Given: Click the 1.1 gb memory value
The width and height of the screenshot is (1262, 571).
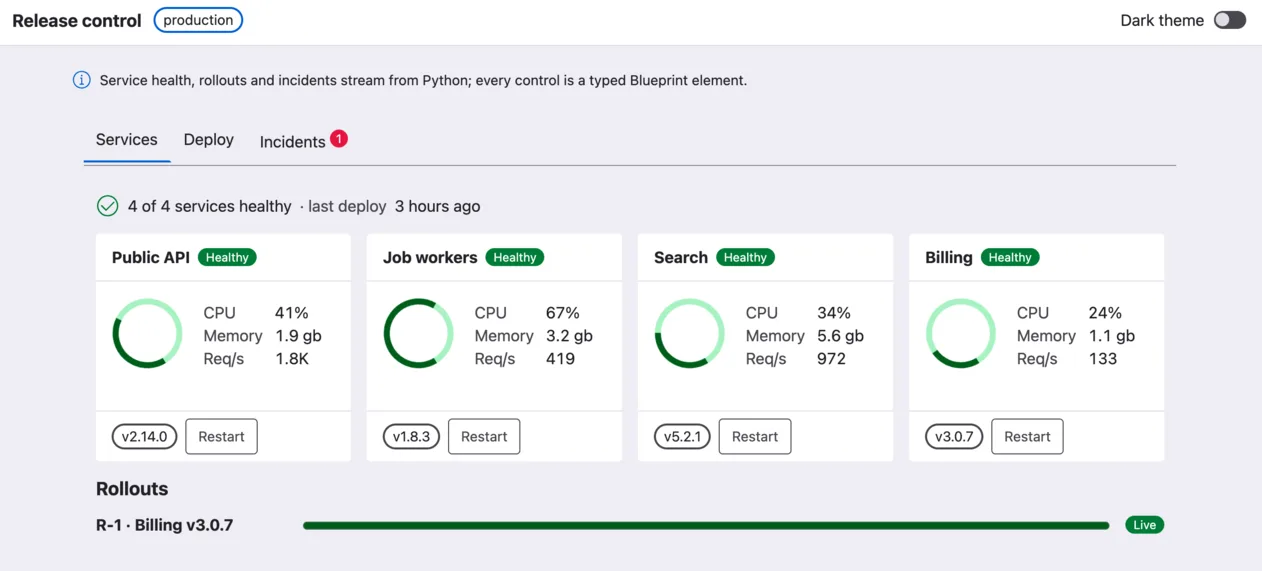Looking at the screenshot, I should pyautogui.click(x=1111, y=336).
